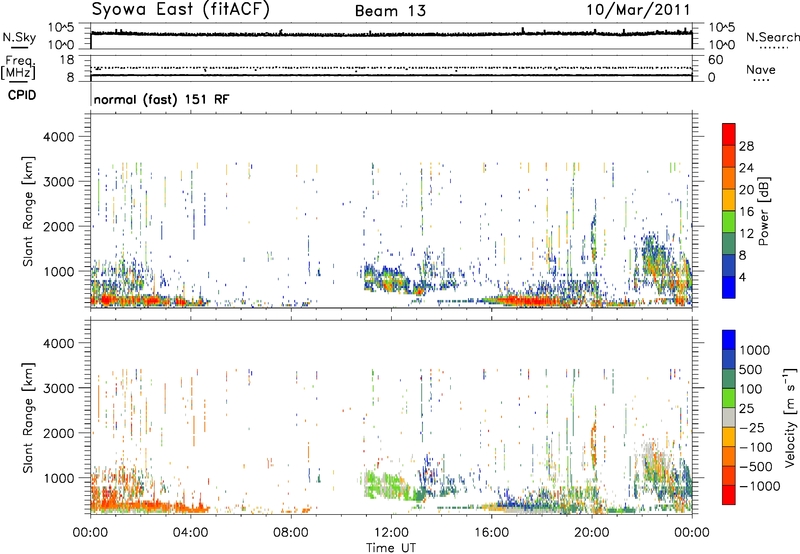
Task: Click the '16:00' time axis tick label
Action: point(492,533)
